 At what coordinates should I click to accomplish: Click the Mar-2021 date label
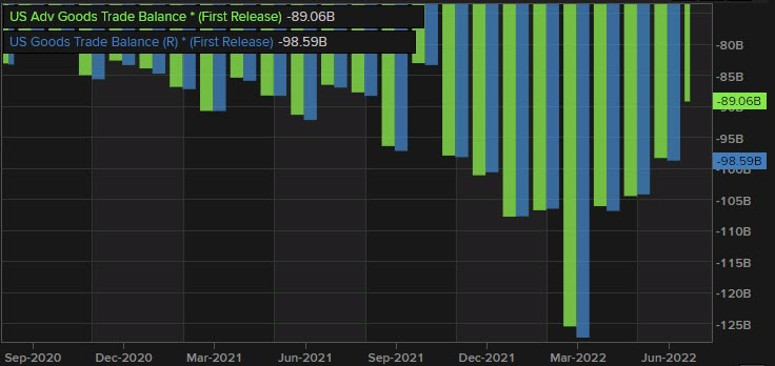pyautogui.click(x=214, y=357)
